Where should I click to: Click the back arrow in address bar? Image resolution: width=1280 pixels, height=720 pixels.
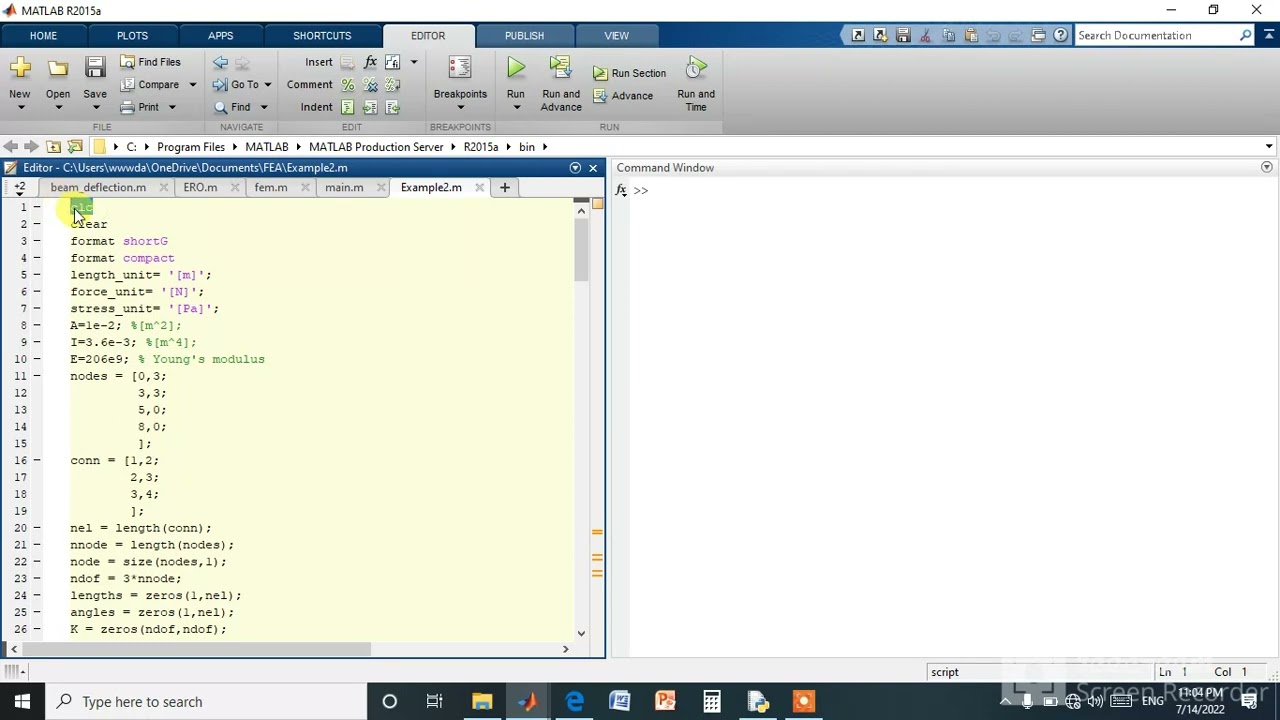click(x=11, y=146)
